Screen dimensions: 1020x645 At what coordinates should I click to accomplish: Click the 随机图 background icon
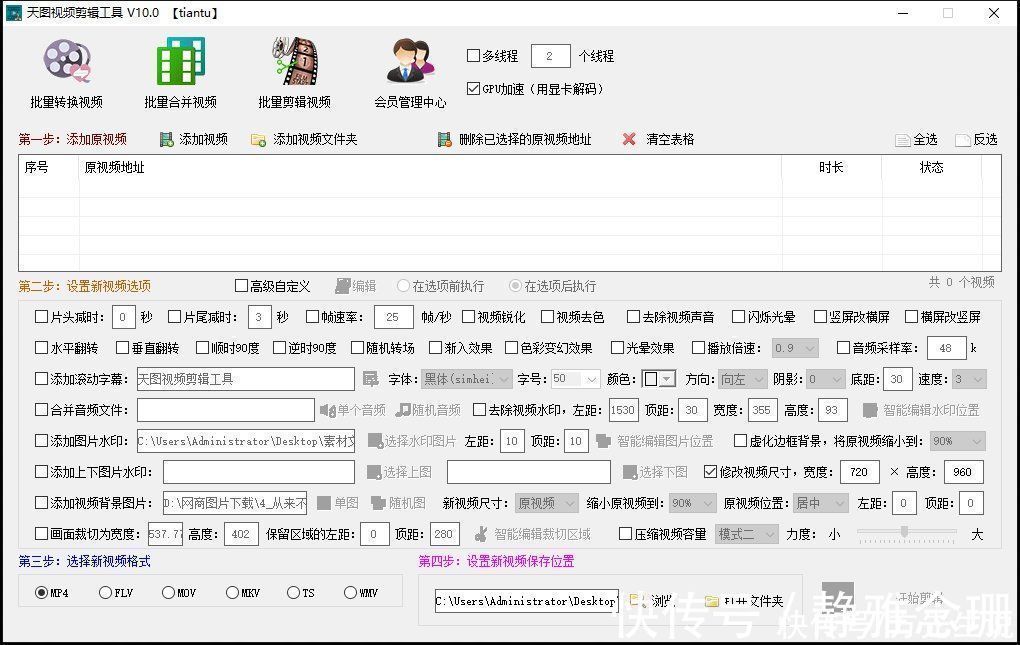pos(378,503)
